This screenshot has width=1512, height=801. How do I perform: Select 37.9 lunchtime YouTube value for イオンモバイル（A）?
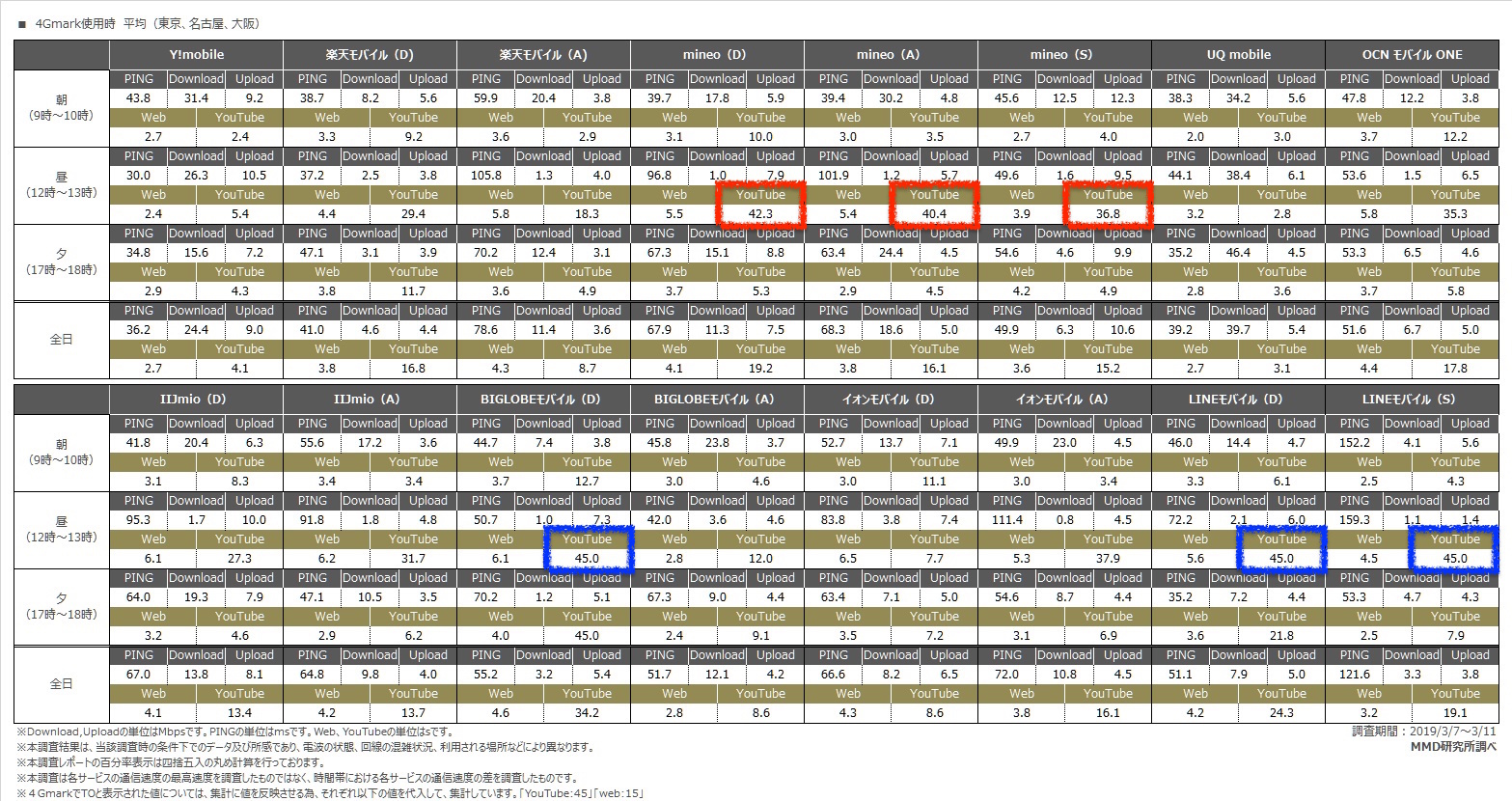1108,559
